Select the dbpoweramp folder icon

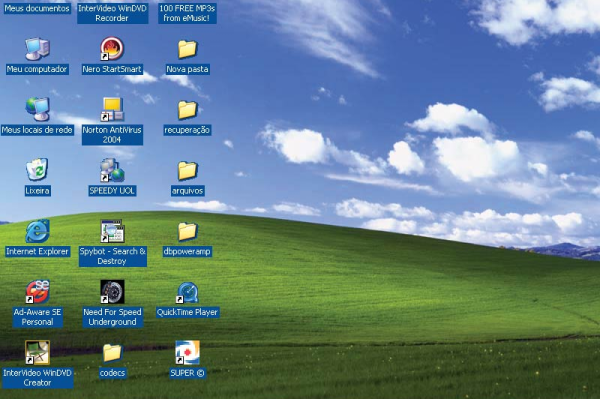pyautogui.click(x=187, y=231)
